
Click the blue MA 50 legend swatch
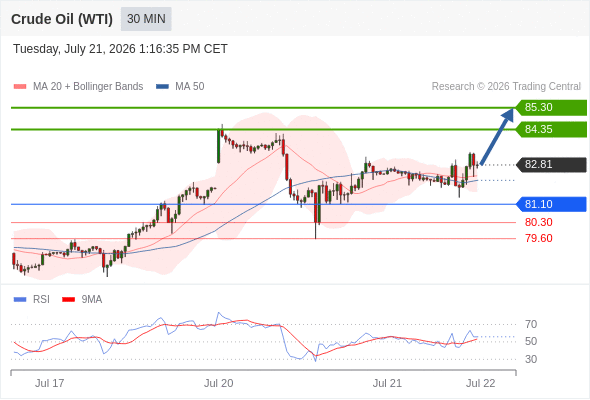coord(162,87)
